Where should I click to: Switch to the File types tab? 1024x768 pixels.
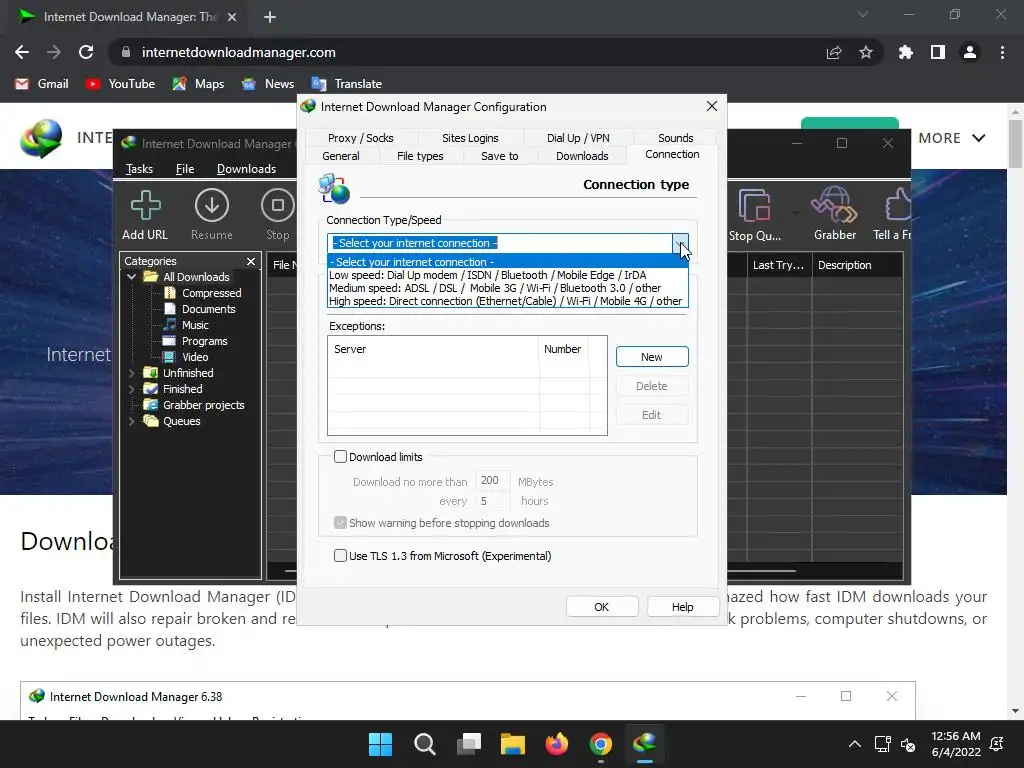pos(420,156)
